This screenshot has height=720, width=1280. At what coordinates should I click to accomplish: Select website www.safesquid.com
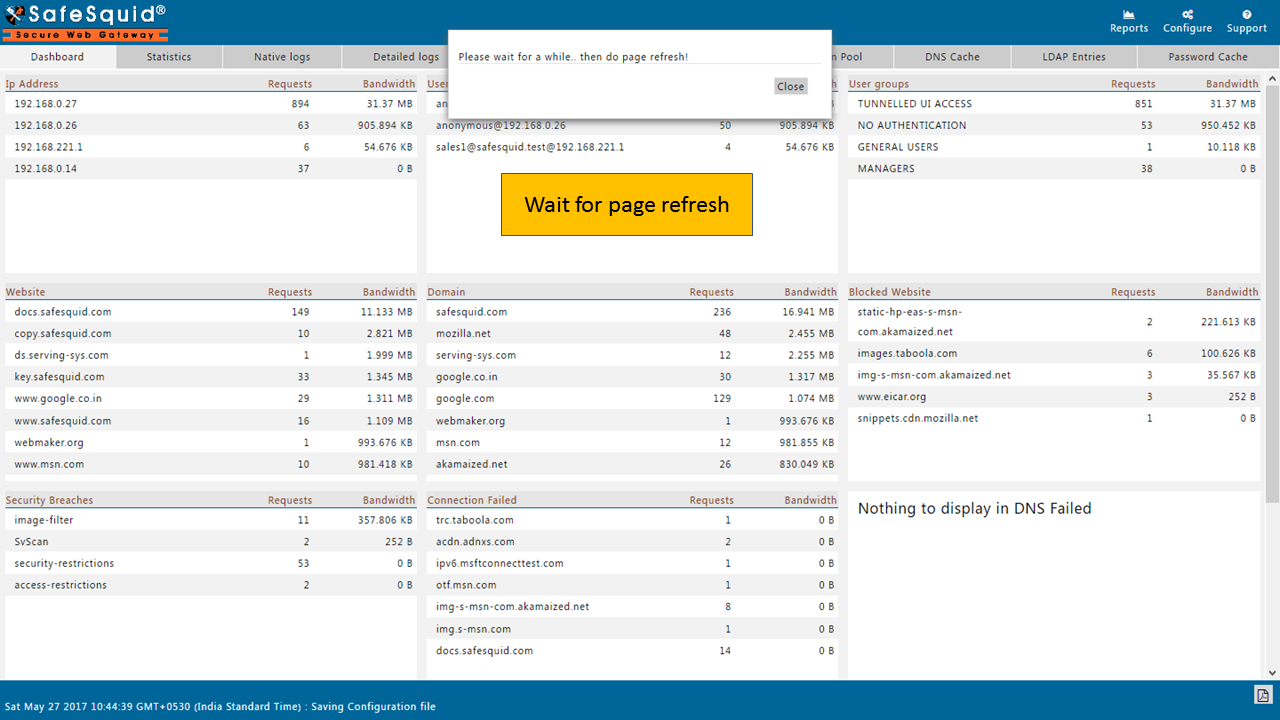(x=211, y=421)
